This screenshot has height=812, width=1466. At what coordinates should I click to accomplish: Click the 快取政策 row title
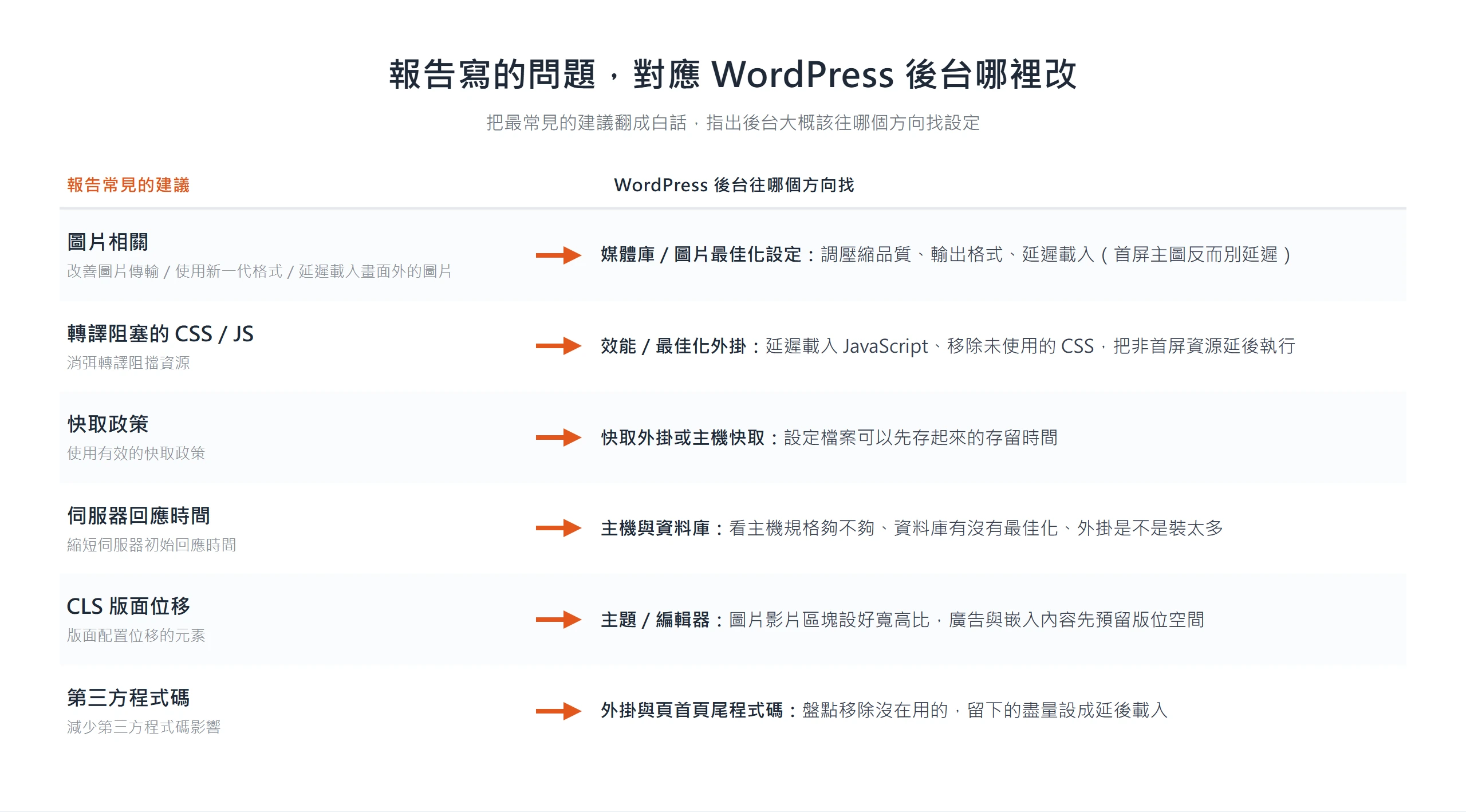tap(108, 424)
